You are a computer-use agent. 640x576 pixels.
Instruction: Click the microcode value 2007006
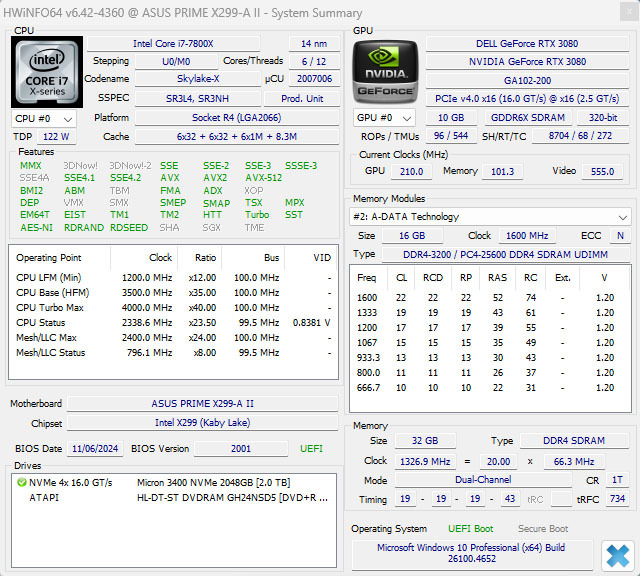tap(314, 79)
